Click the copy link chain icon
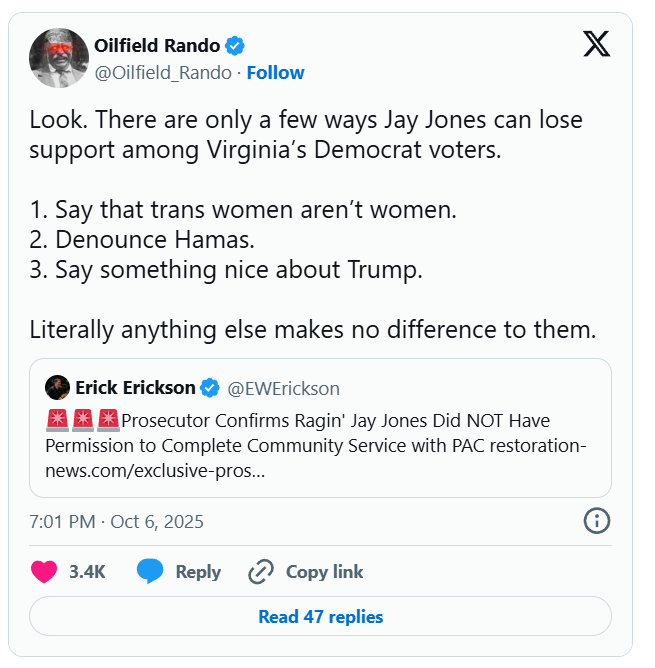 (x=260, y=572)
